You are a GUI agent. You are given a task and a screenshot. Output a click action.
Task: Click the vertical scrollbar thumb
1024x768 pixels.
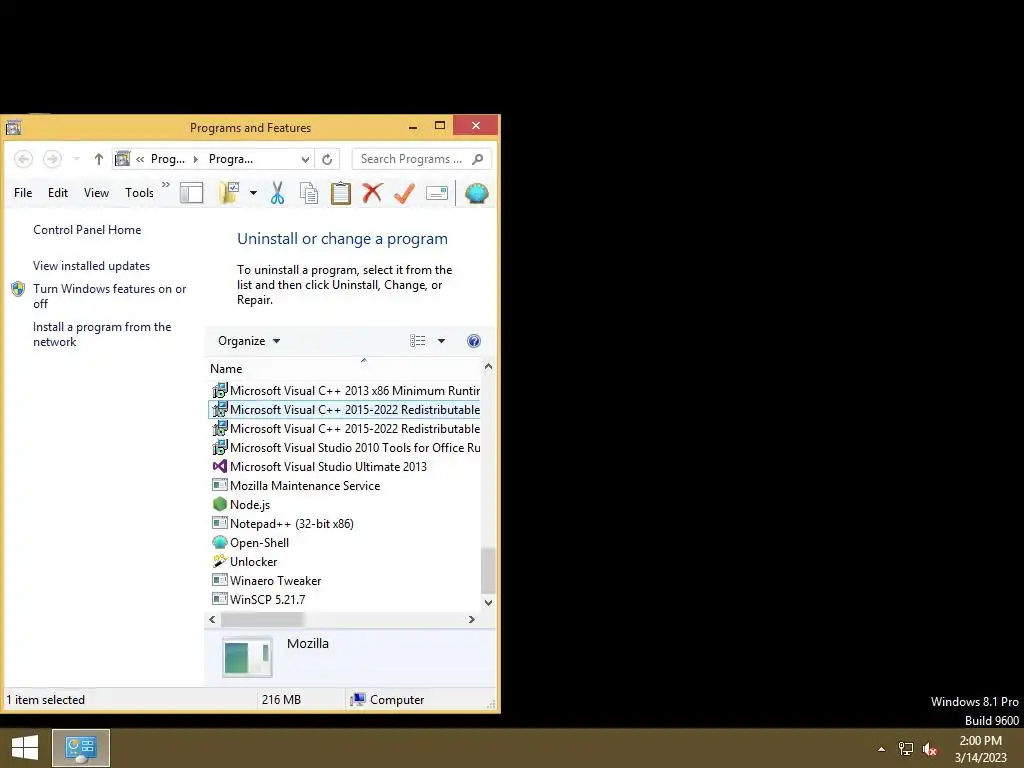(488, 571)
